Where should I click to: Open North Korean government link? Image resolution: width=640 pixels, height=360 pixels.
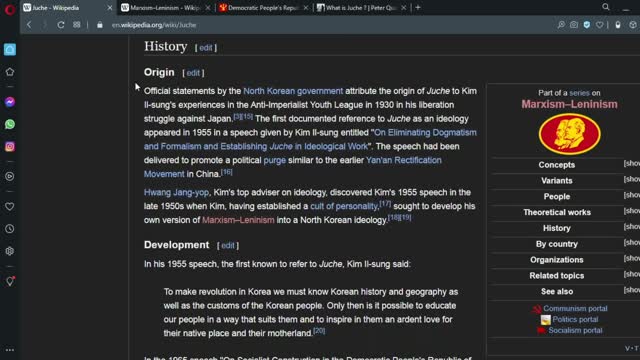(293, 91)
